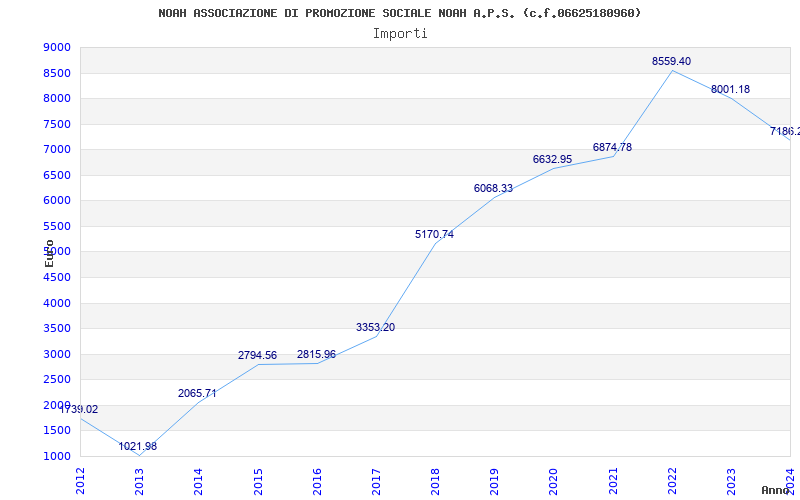This screenshot has height=500, width=800.
Task: Click the x-axis year 2019
Action: 495,481
